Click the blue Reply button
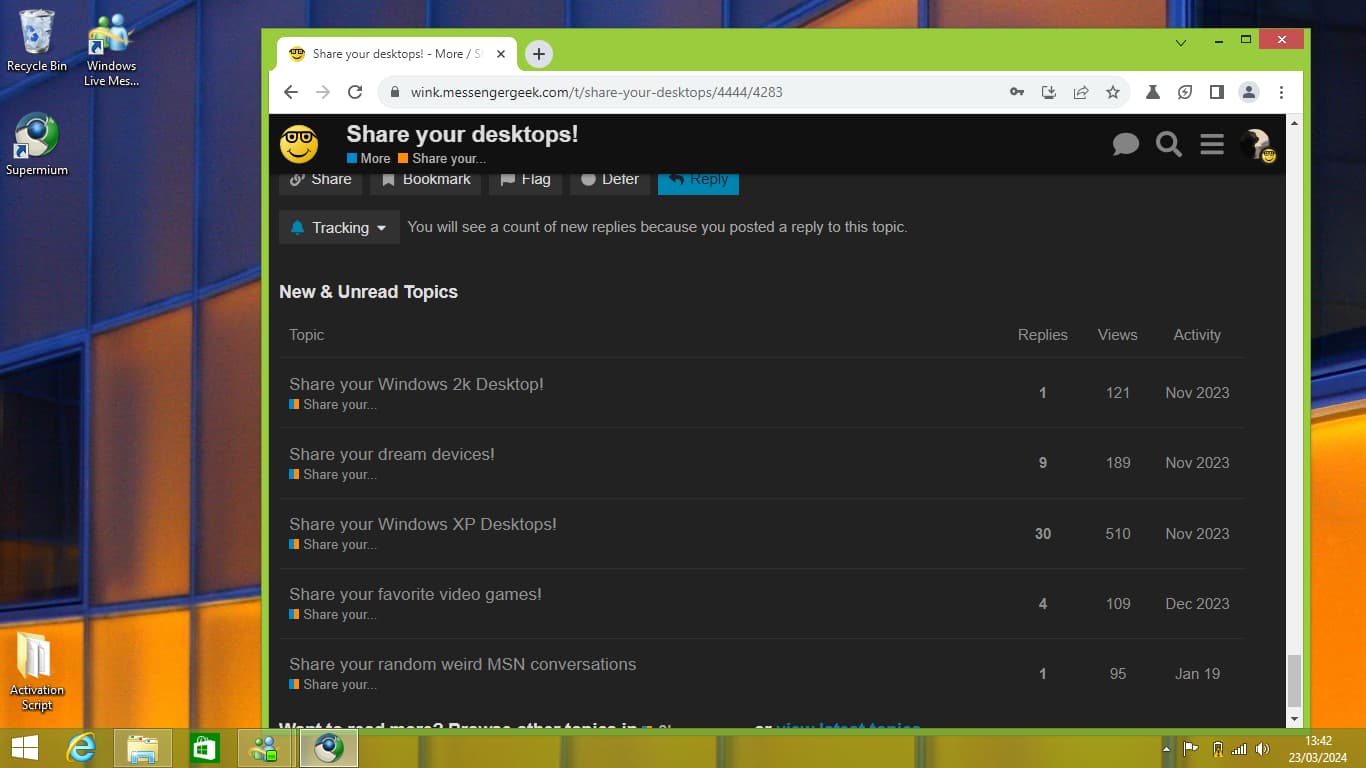 [x=698, y=180]
